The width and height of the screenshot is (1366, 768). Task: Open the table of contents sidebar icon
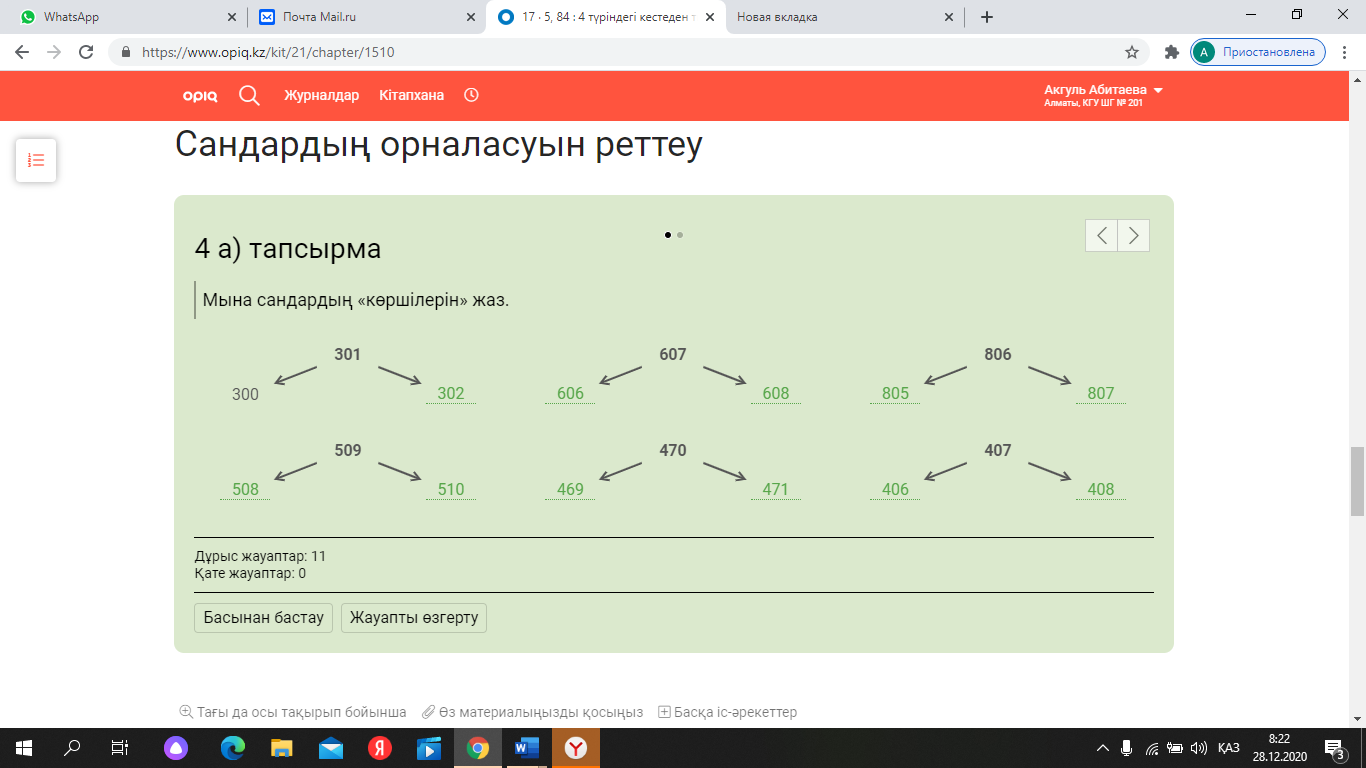(x=36, y=160)
